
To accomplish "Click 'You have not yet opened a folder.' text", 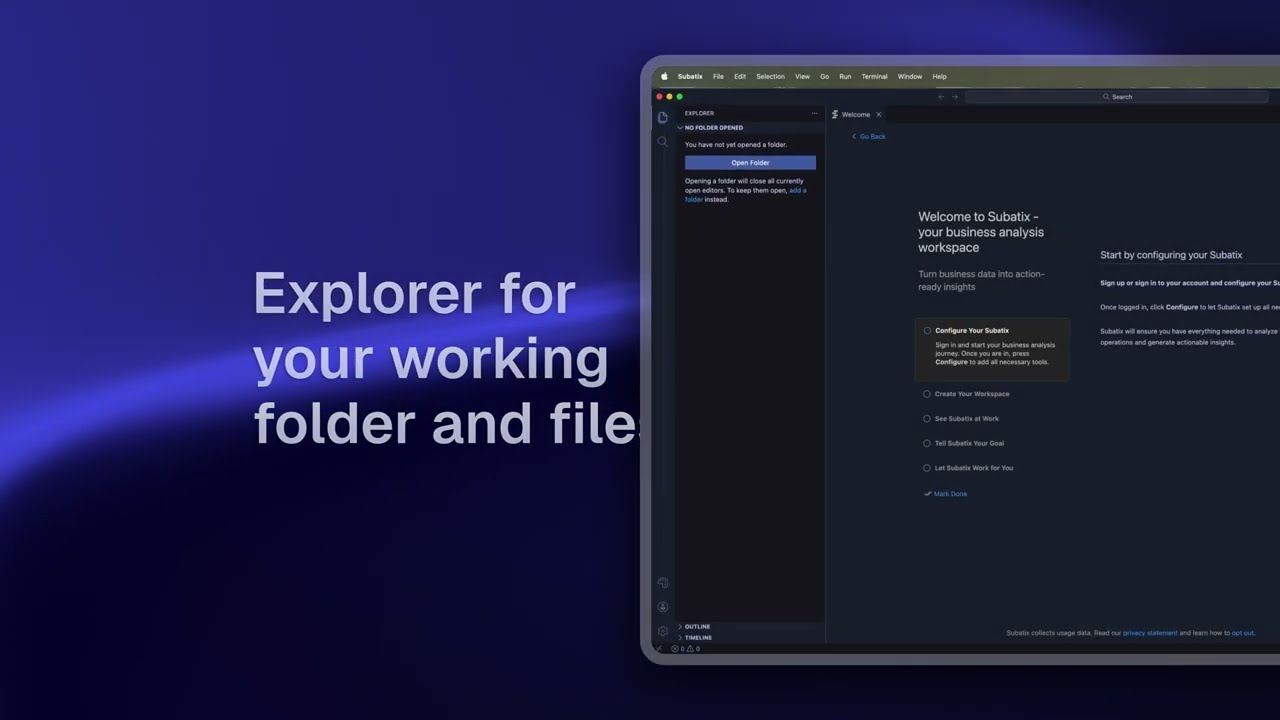I will 736,145.
